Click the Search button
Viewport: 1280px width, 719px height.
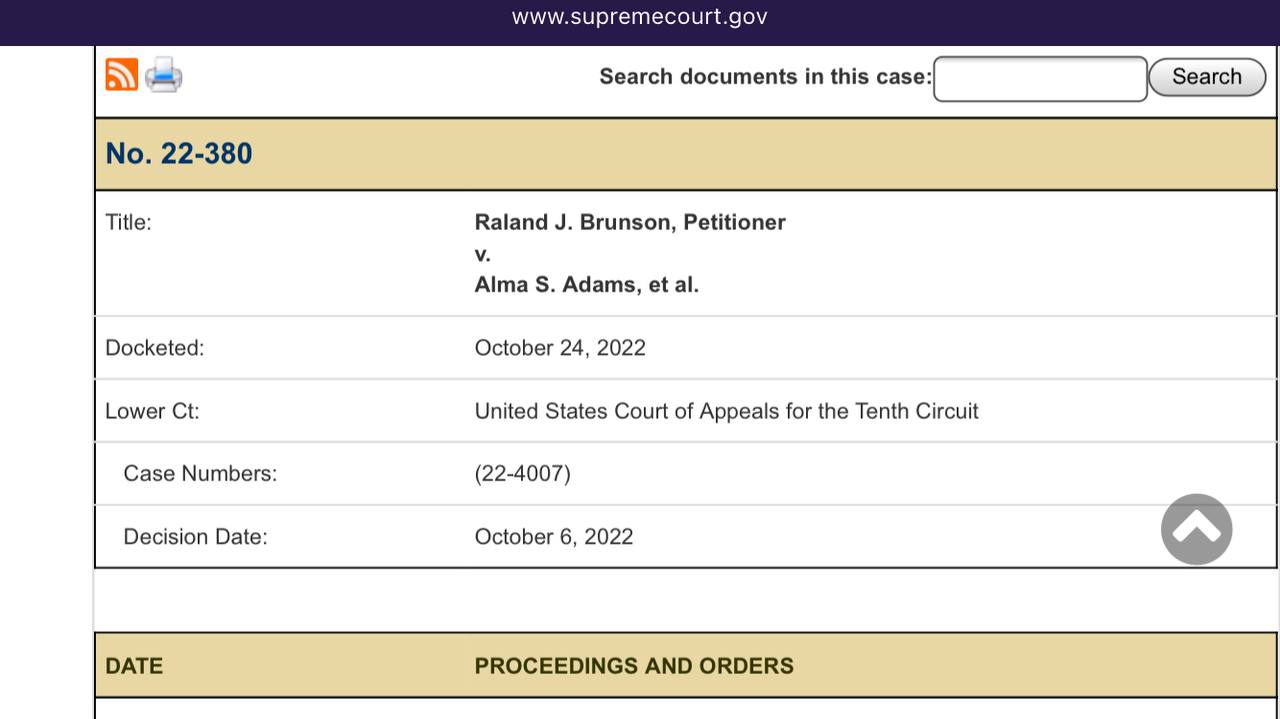[1206, 77]
